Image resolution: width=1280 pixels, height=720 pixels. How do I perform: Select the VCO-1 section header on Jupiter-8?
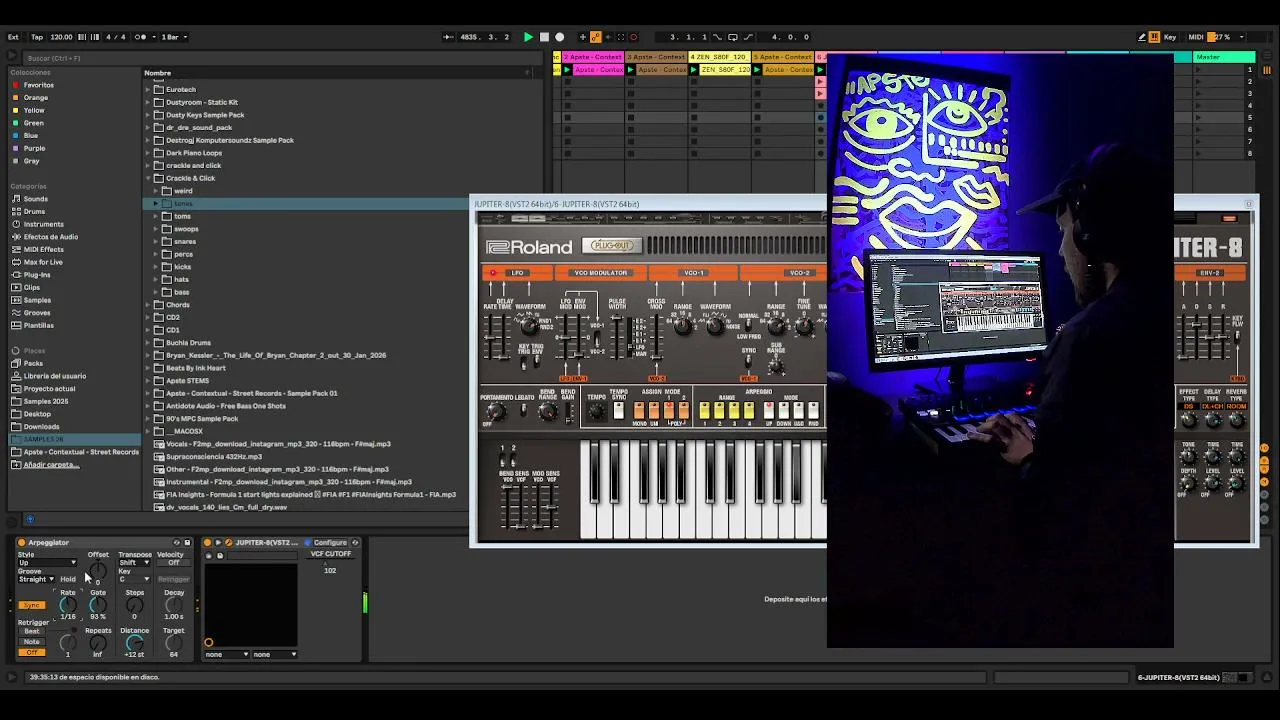pyautogui.click(x=694, y=273)
